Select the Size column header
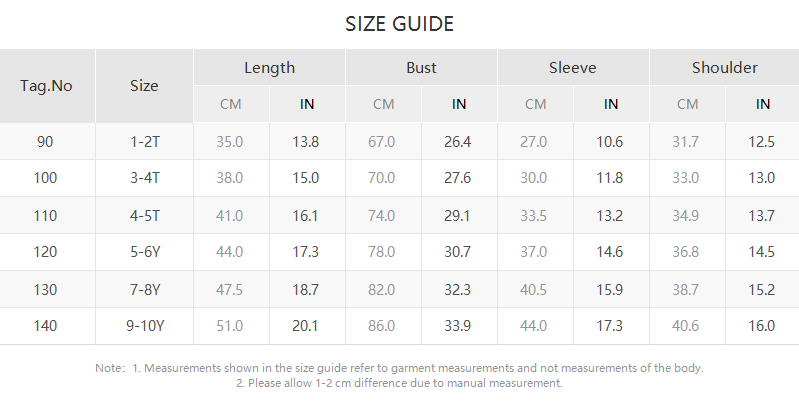The height and width of the screenshot is (403, 799). [144, 86]
